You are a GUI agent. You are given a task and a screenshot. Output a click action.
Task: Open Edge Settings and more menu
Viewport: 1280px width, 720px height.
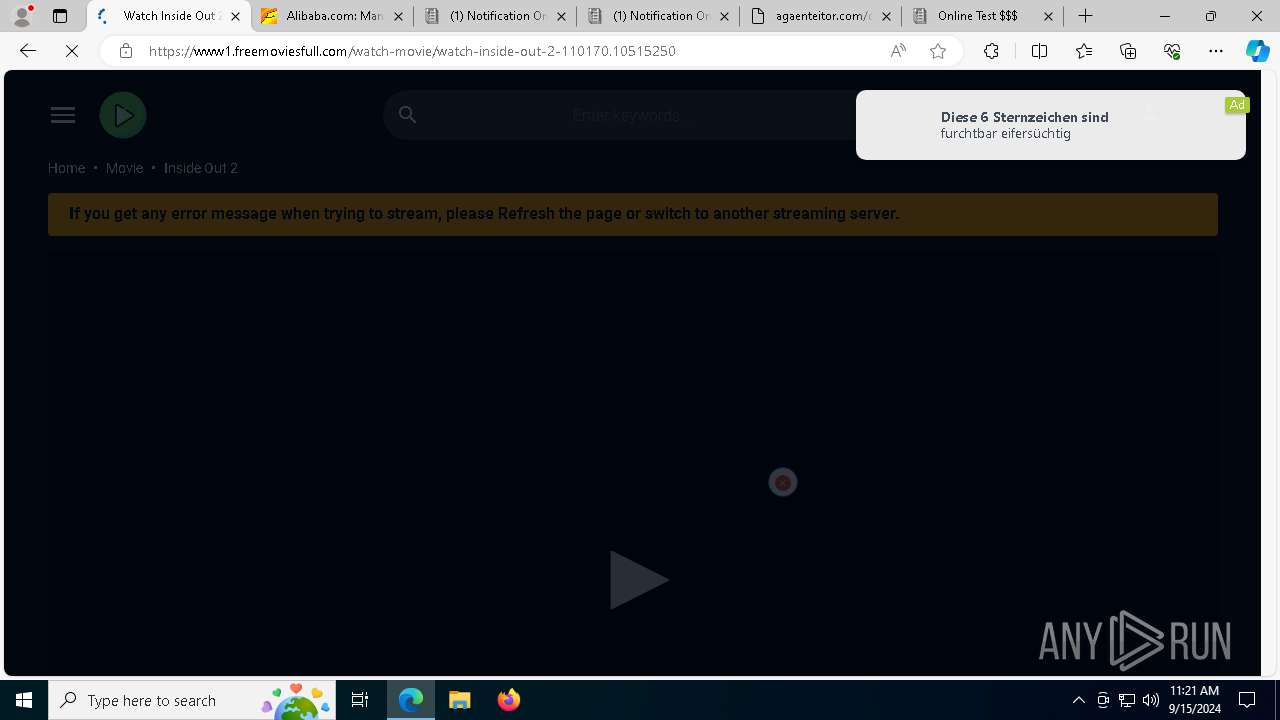[x=1216, y=51]
